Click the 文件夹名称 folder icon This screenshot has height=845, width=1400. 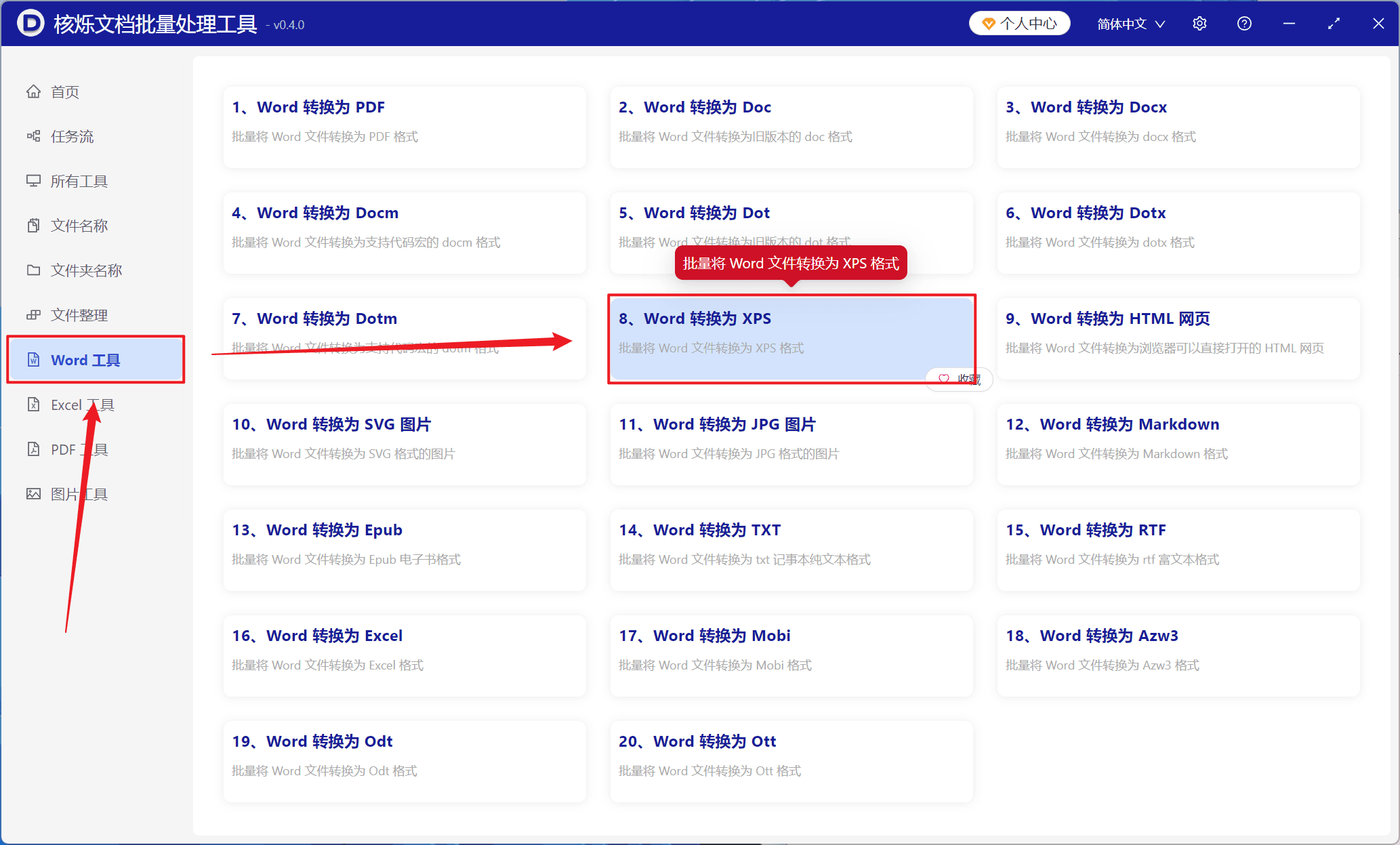pos(33,270)
